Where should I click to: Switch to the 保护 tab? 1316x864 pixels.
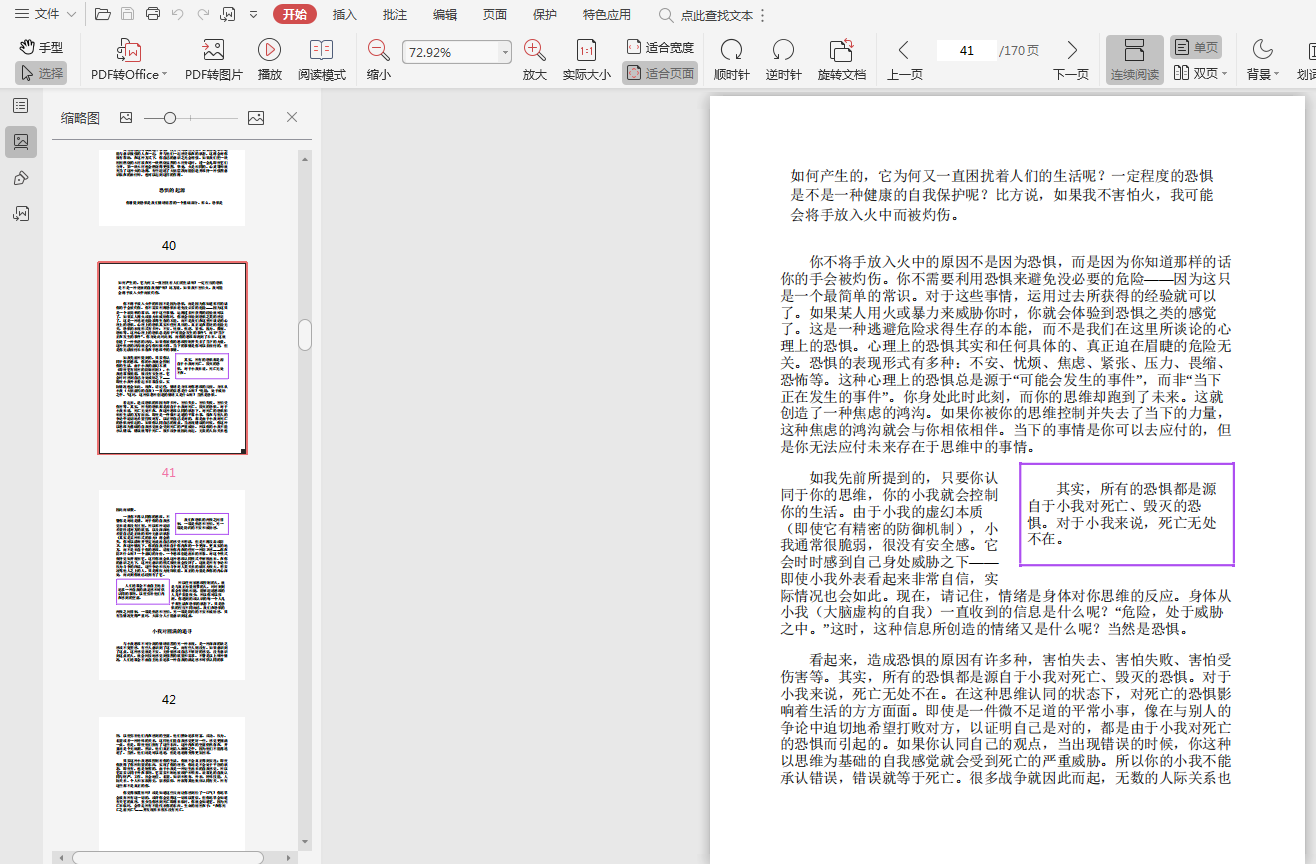click(x=545, y=15)
